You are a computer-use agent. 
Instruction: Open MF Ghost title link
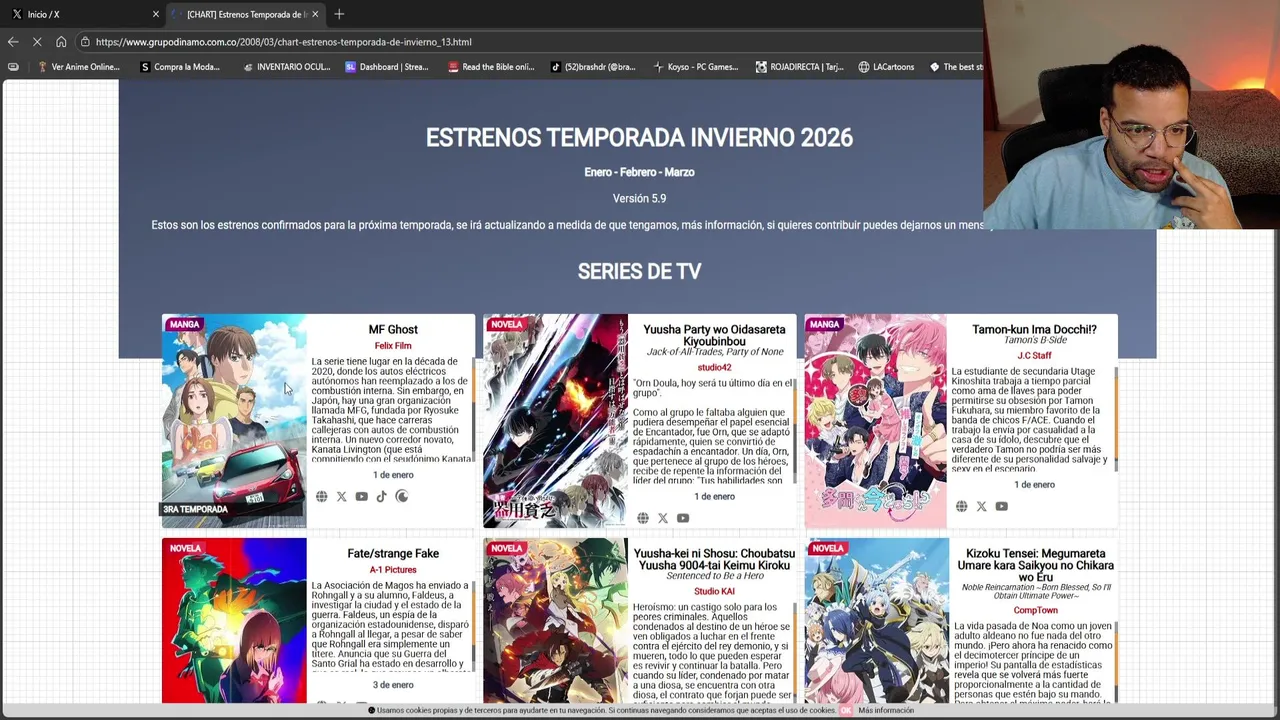[x=393, y=330]
